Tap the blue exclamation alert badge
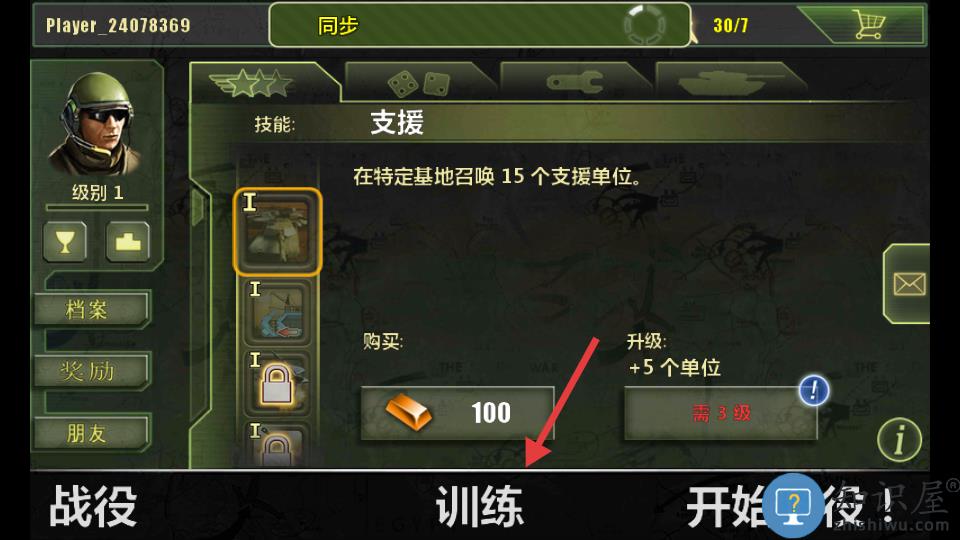The width and height of the screenshot is (960, 540). pos(814,390)
